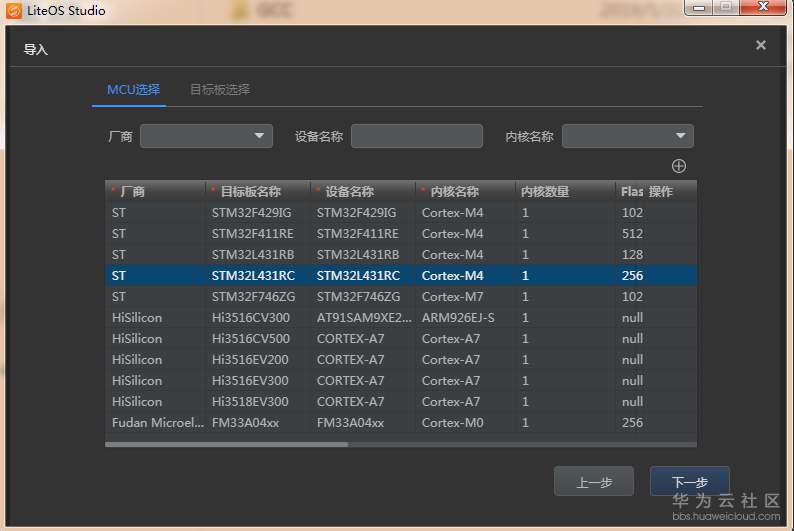Click the Flas column header
This screenshot has width=794, height=531.
point(632,191)
